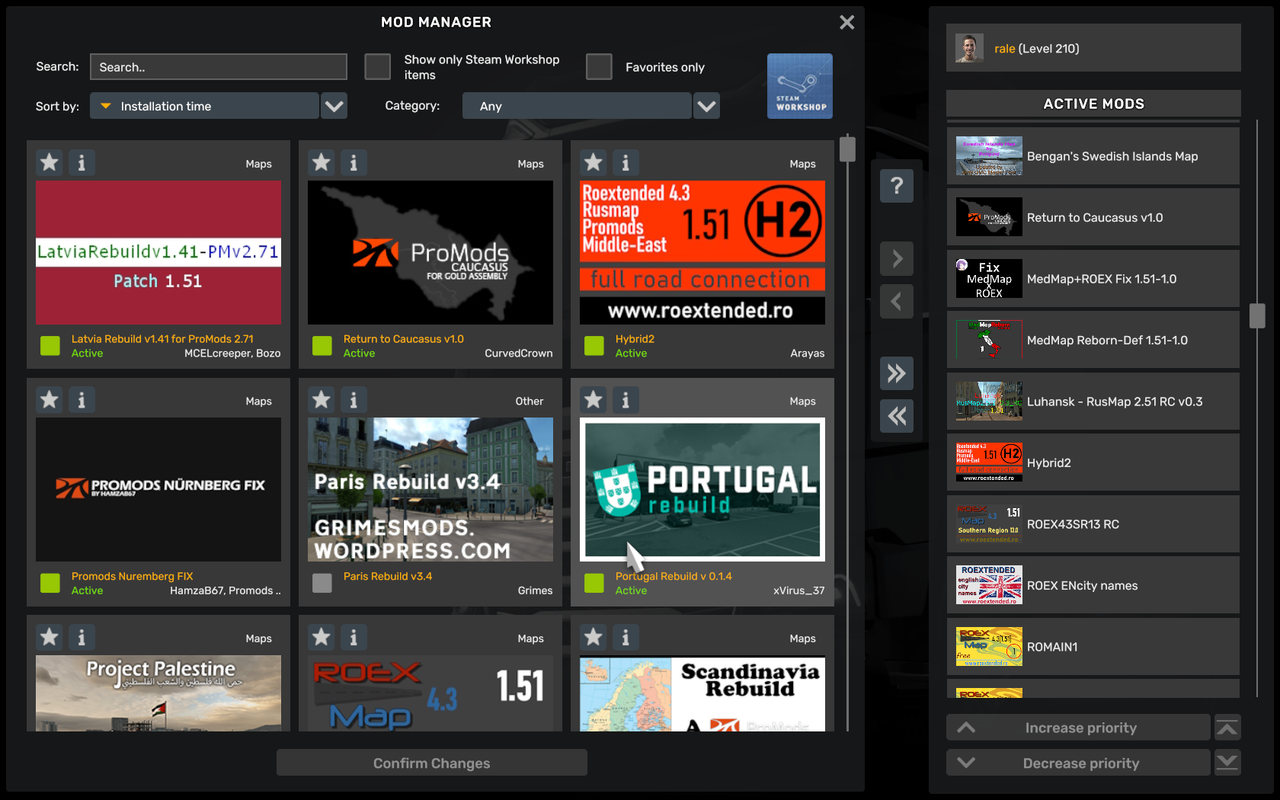Show info for Return to Caucasus card
Image resolution: width=1280 pixels, height=800 pixels.
pyautogui.click(x=354, y=162)
